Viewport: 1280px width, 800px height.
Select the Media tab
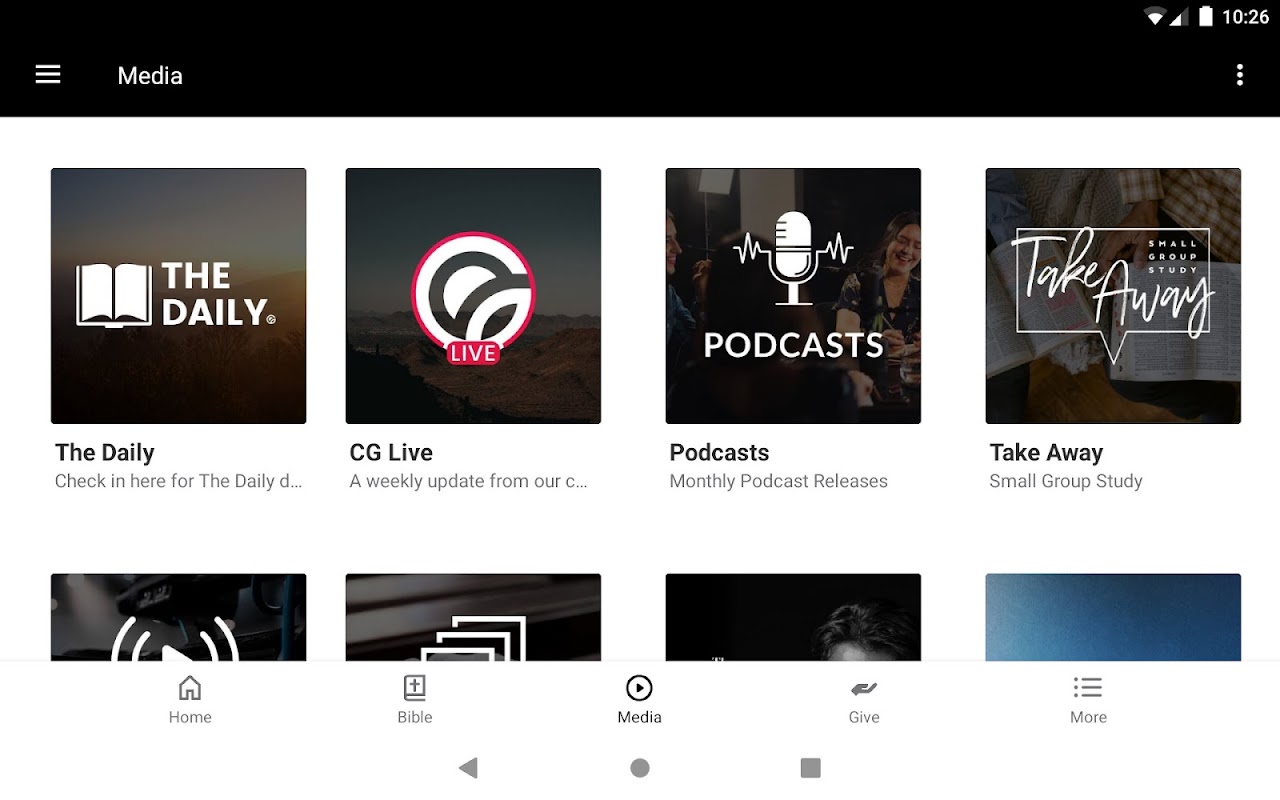click(639, 700)
